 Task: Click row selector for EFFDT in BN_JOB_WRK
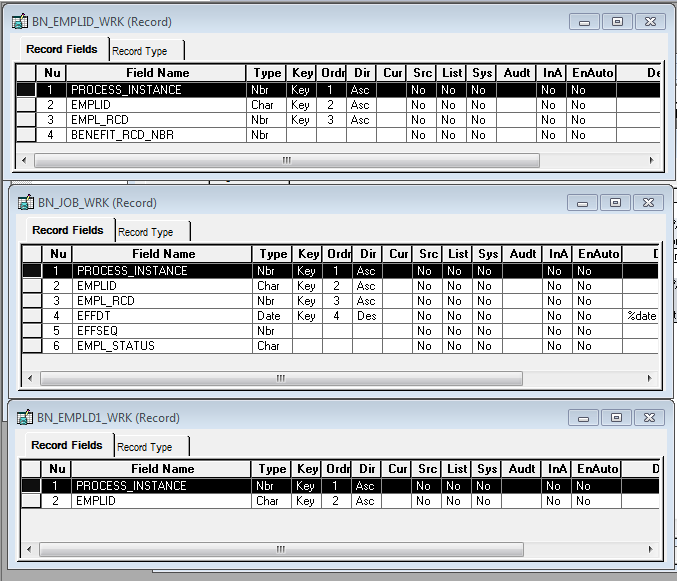click(x=32, y=316)
